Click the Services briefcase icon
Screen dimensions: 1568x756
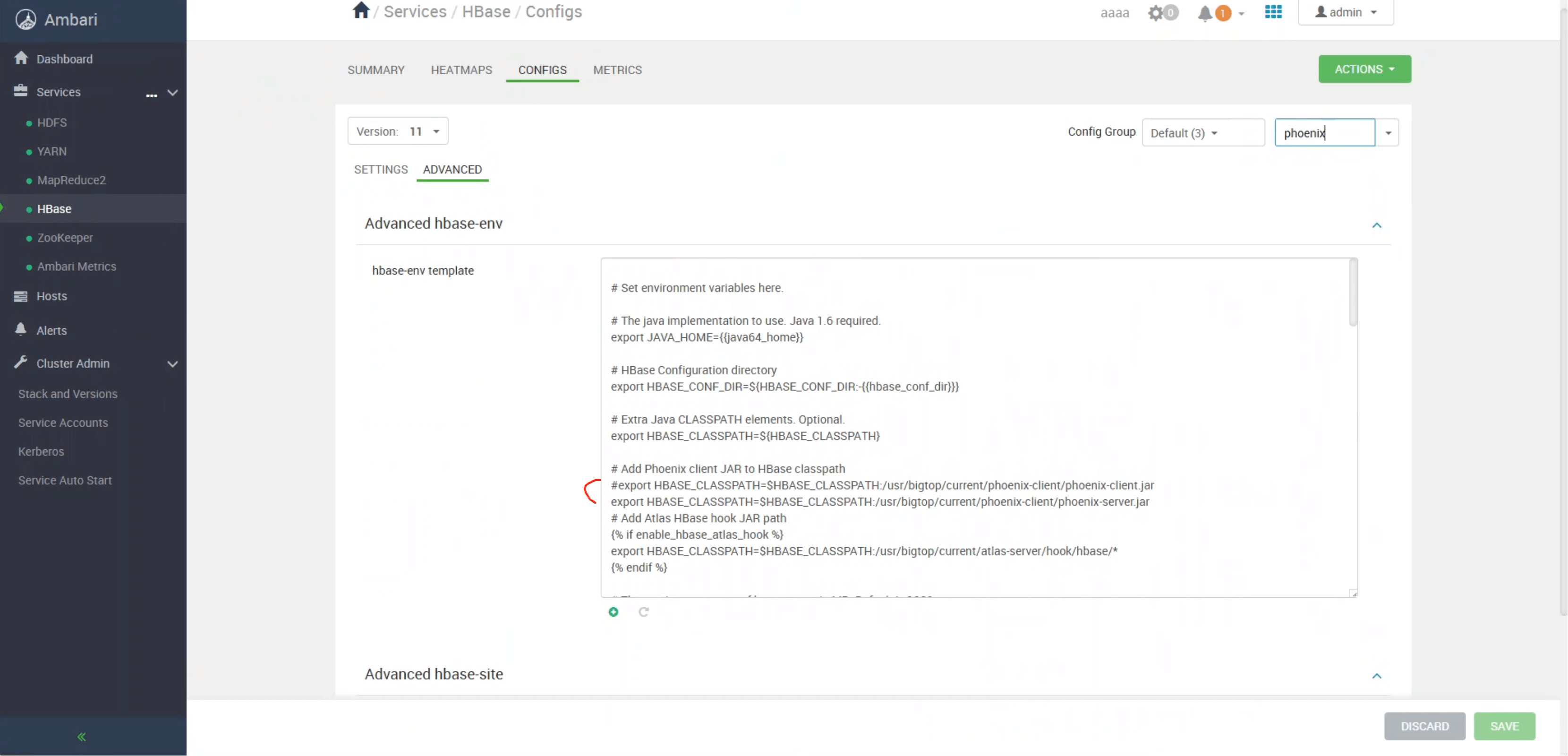pyautogui.click(x=21, y=91)
